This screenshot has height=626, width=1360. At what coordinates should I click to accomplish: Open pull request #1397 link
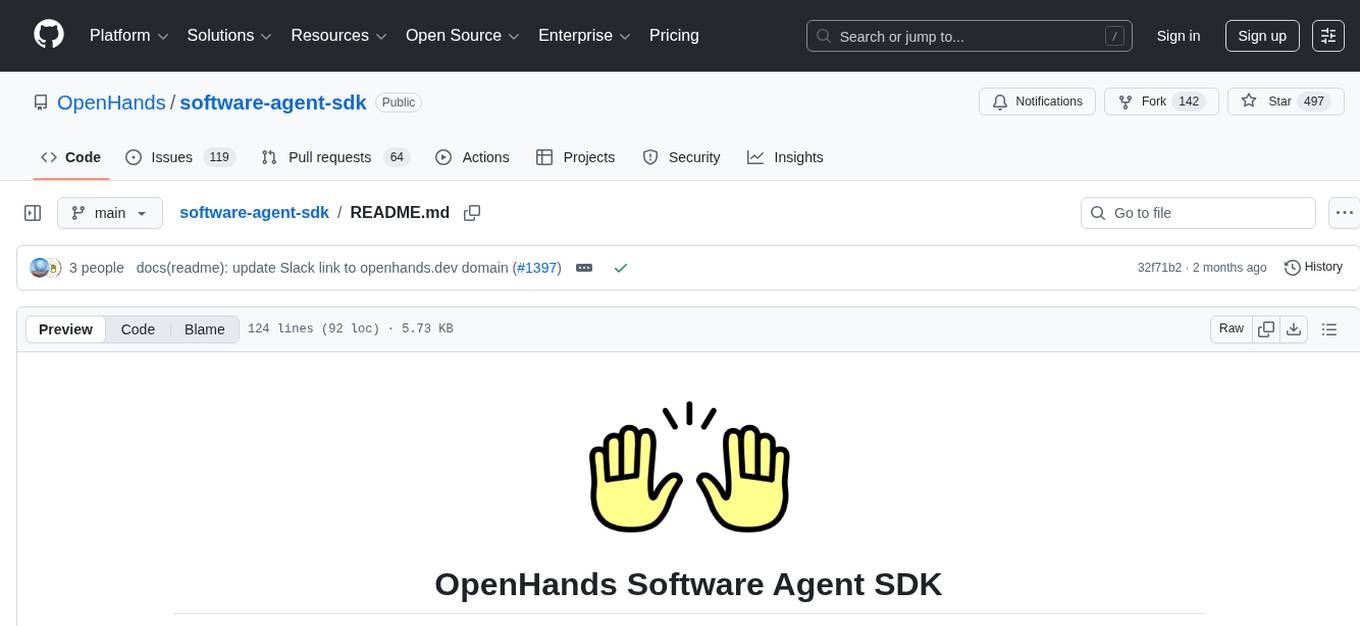click(537, 267)
